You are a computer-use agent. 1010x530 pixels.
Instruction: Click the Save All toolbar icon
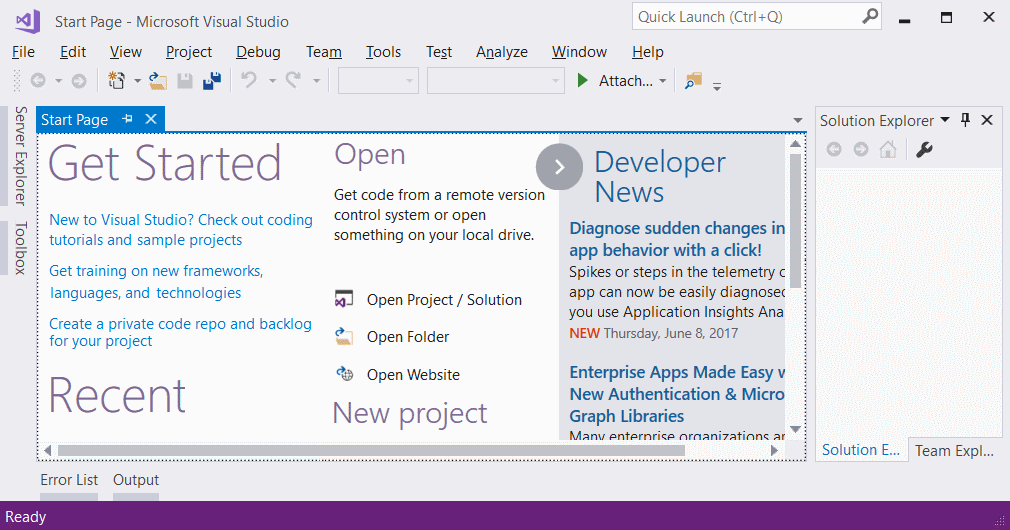[x=212, y=80]
